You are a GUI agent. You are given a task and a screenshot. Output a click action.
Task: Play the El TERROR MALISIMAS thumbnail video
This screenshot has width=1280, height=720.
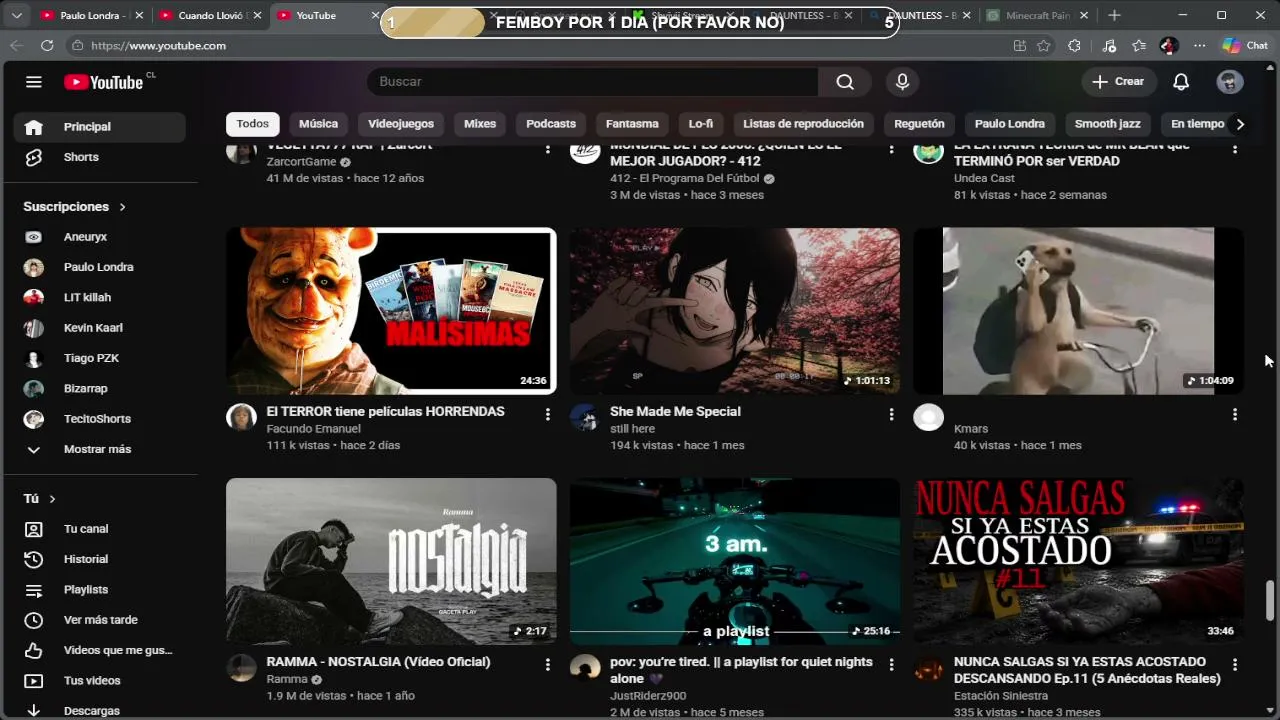click(391, 311)
